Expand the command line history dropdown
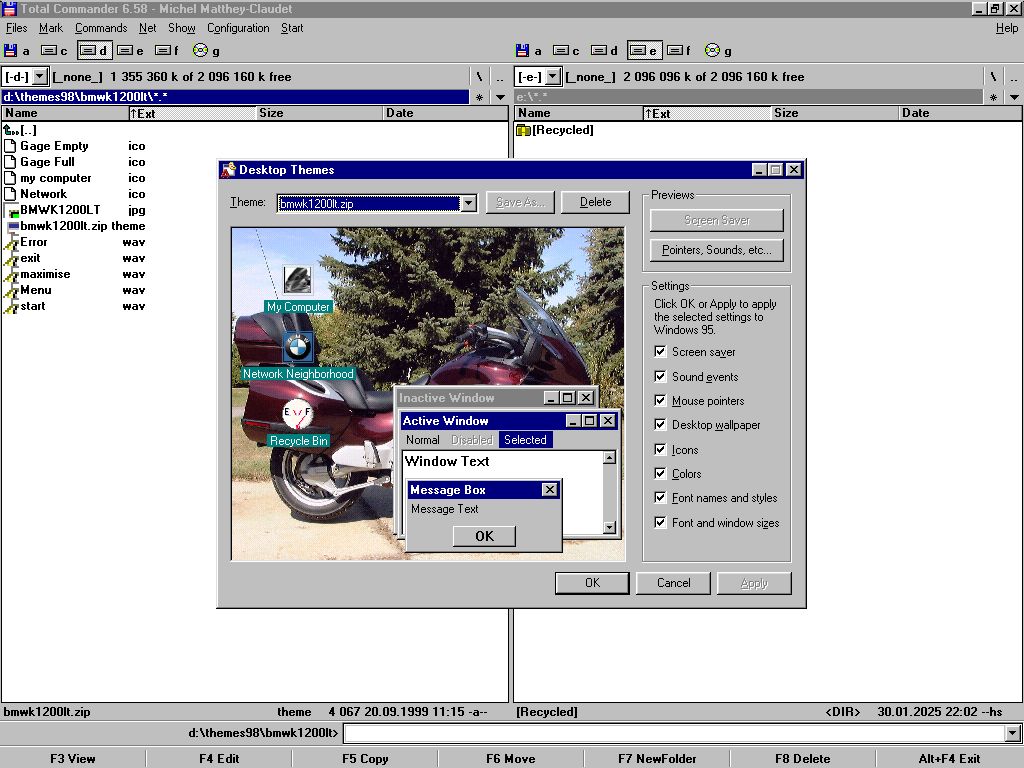 [1013, 734]
